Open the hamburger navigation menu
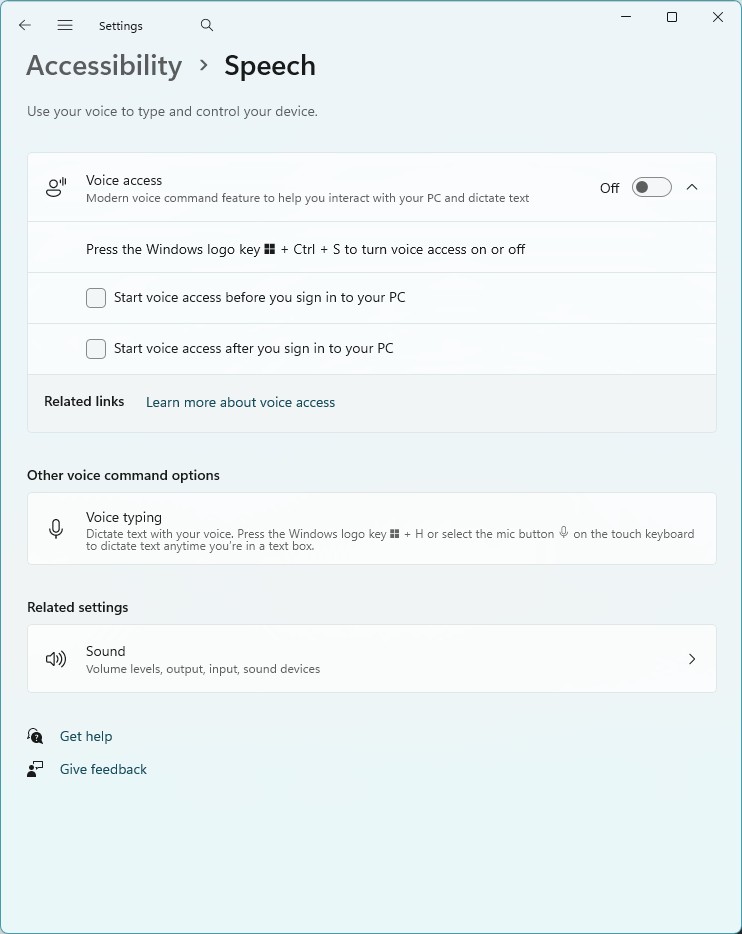Image resolution: width=742 pixels, height=934 pixels. [65, 25]
